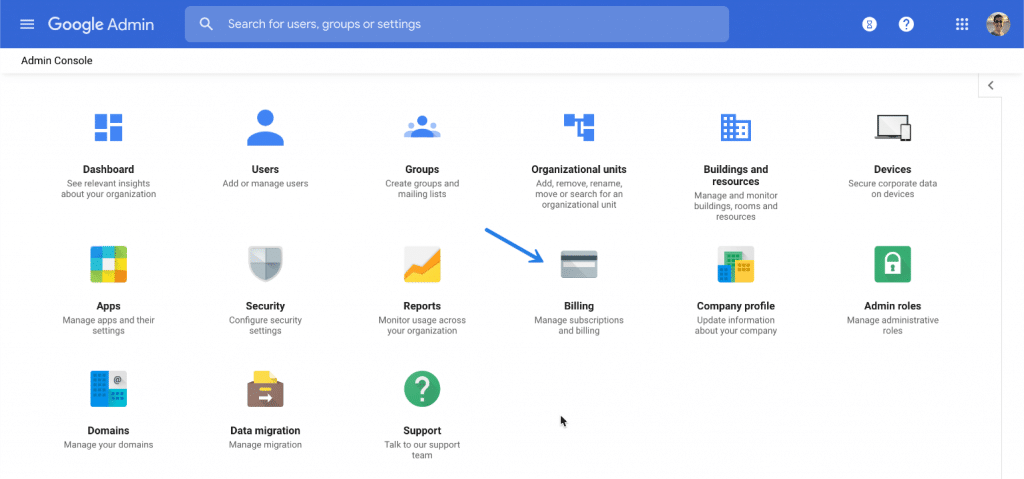Screen dimensions: 1024x479
Task: Open the Billing credit card icon
Action: (579, 264)
